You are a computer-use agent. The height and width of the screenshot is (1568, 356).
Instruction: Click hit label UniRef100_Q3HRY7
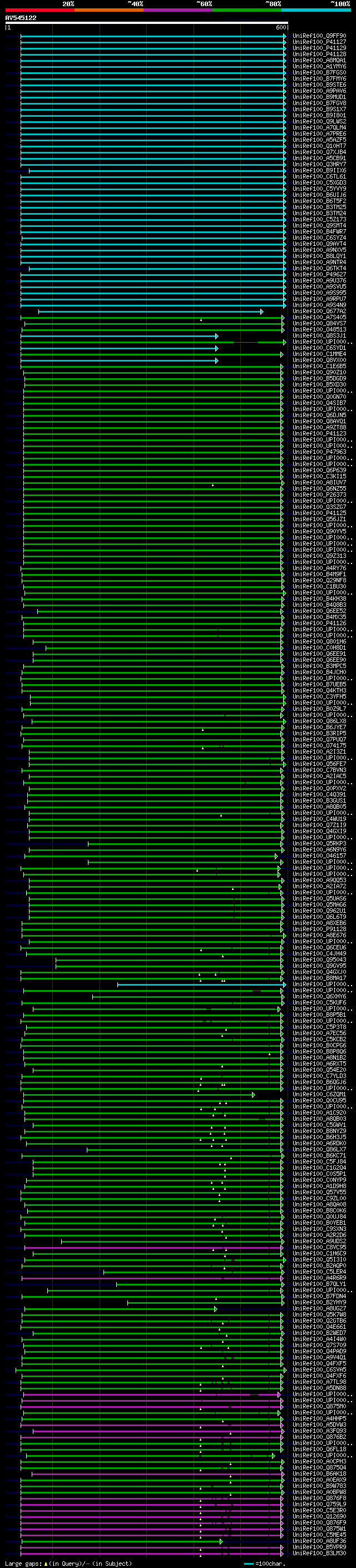pos(319,164)
